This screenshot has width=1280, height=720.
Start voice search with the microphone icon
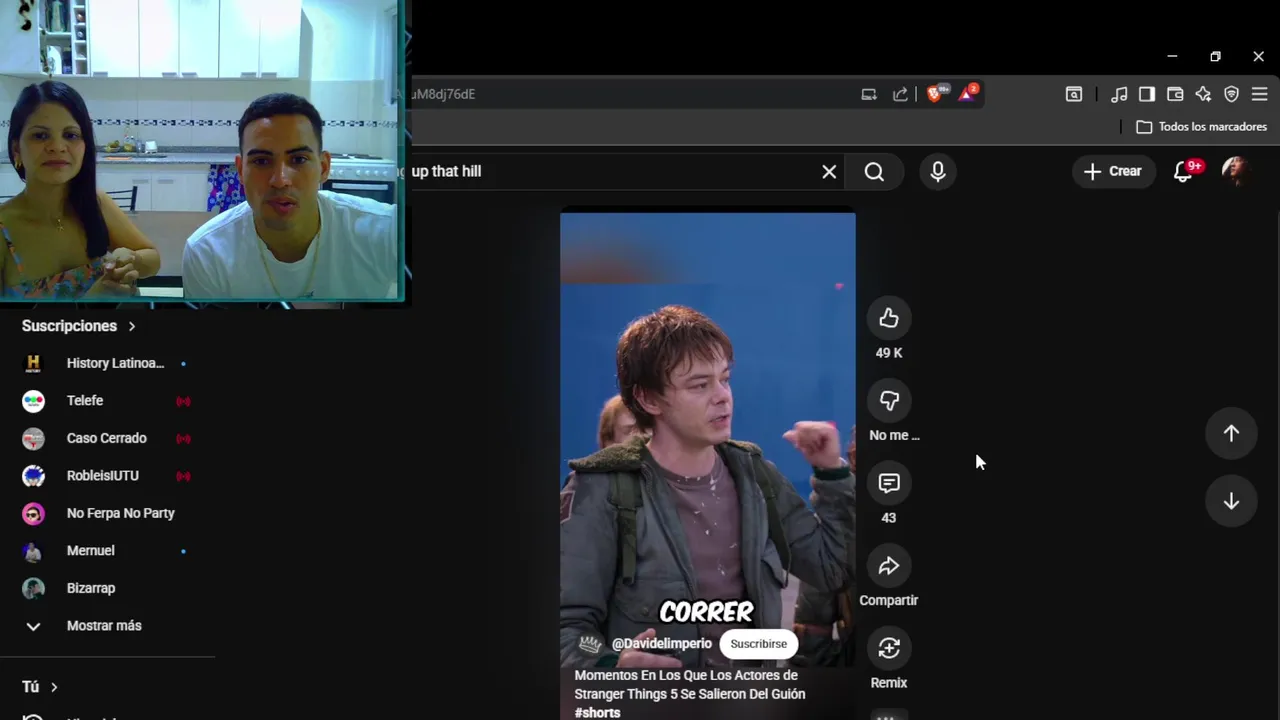point(937,172)
